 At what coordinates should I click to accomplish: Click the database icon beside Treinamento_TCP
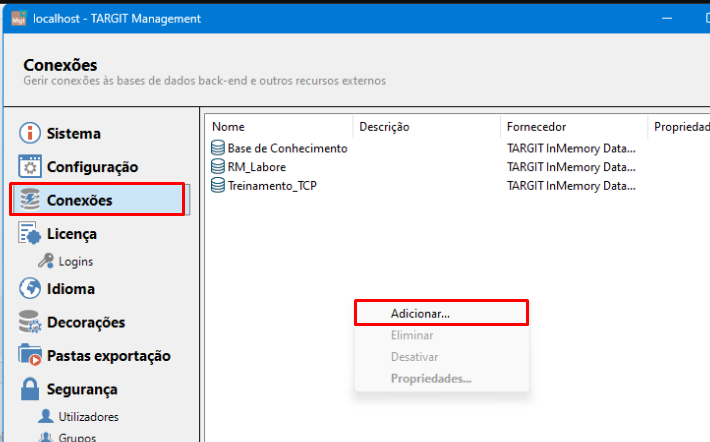coord(218,185)
